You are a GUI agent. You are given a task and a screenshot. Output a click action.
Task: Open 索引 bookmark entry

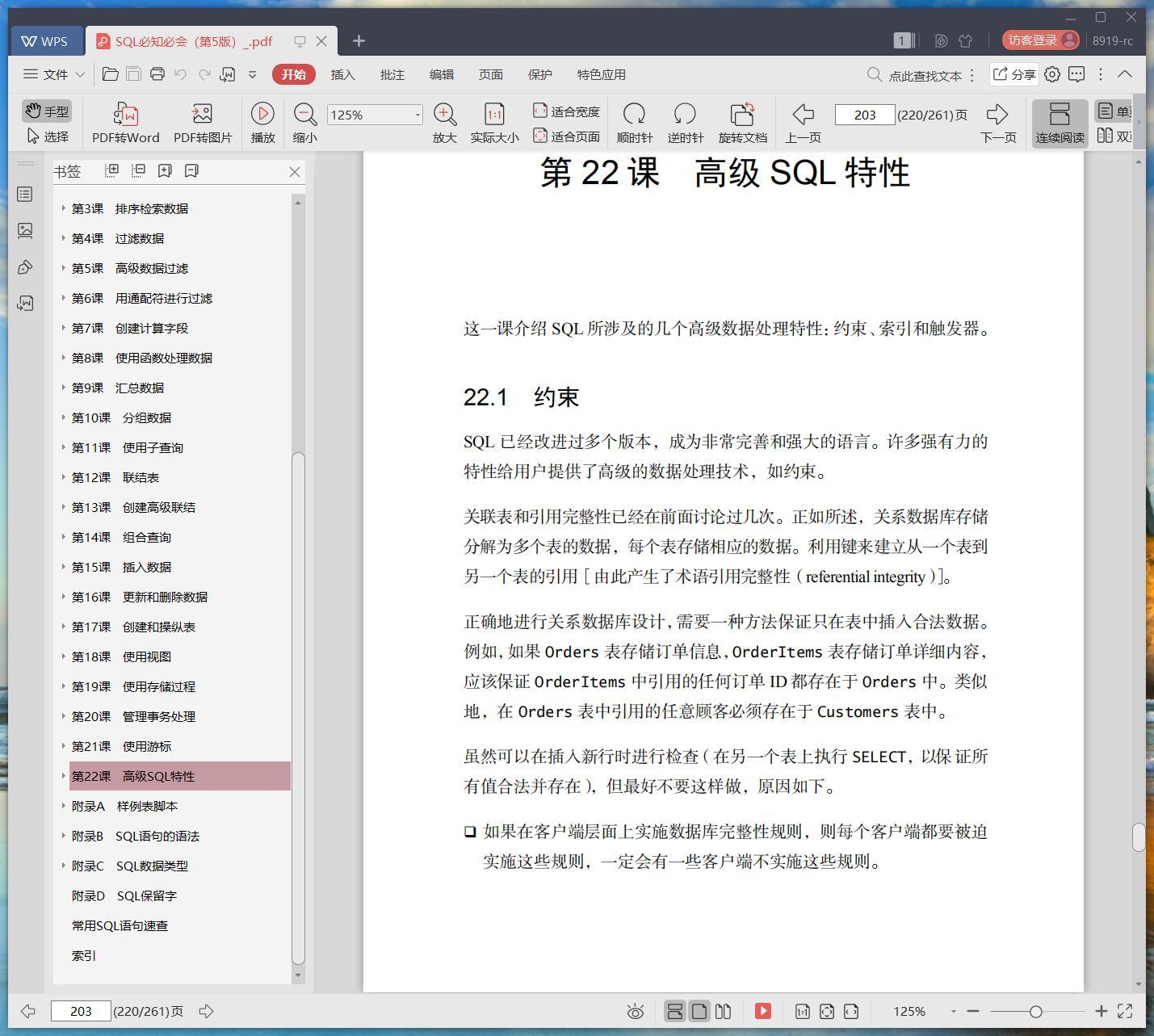[84, 955]
